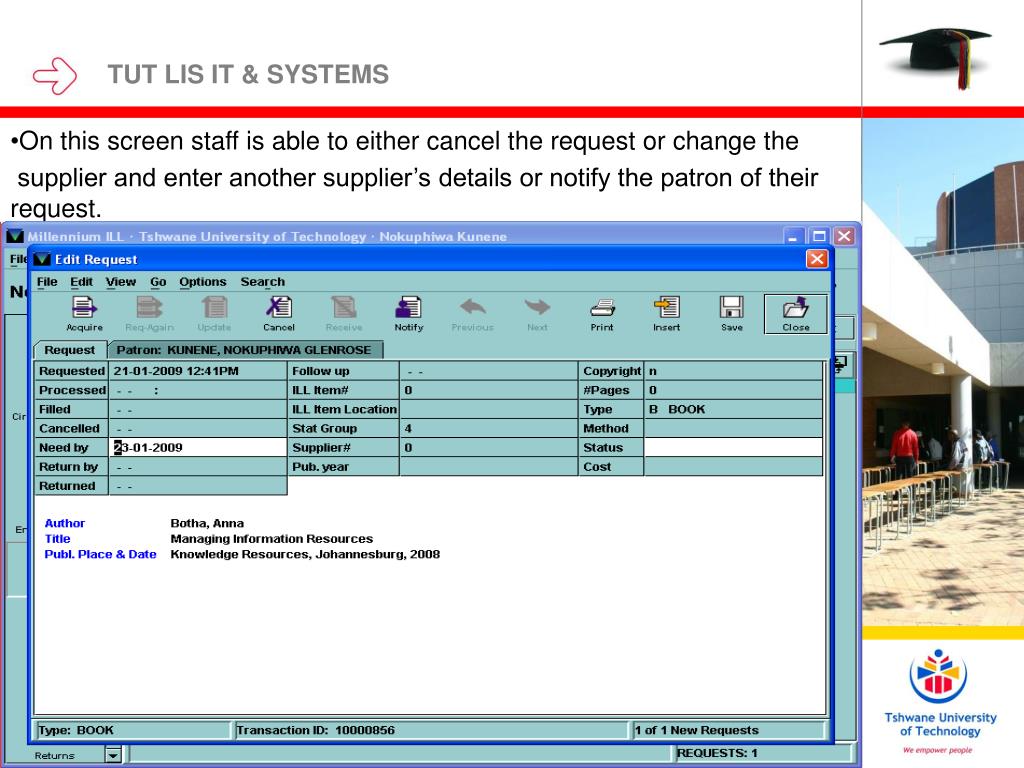1024x768 pixels.
Task: Click the Cost value field
Action: point(733,467)
